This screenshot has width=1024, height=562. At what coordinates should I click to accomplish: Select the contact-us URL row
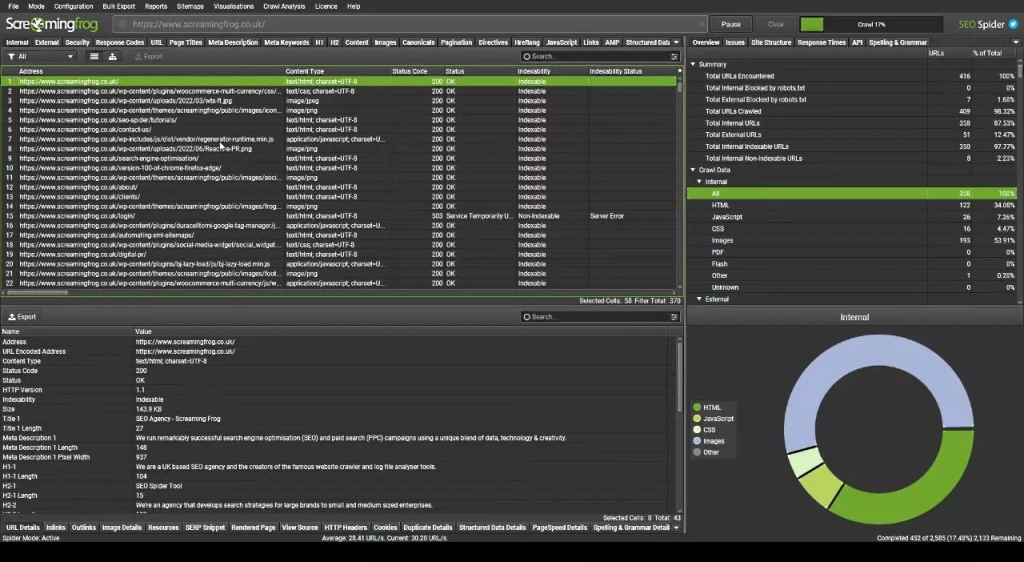pos(338,129)
